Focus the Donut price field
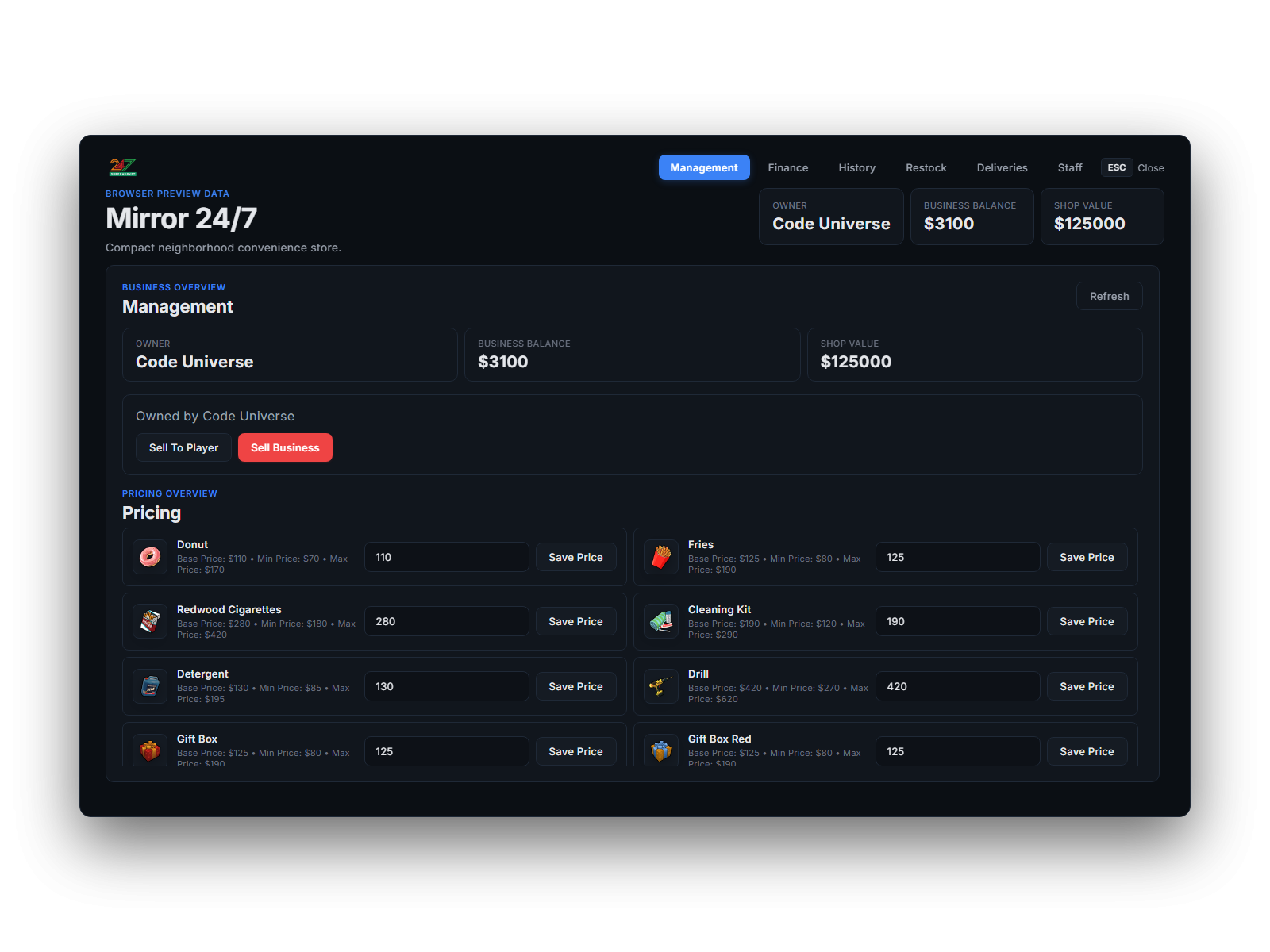Screen dimensions: 1270x952 [x=447, y=557]
